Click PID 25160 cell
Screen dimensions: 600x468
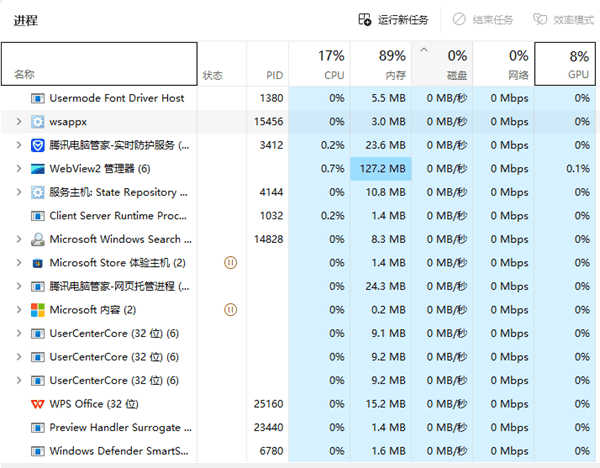[x=269, y=404]
